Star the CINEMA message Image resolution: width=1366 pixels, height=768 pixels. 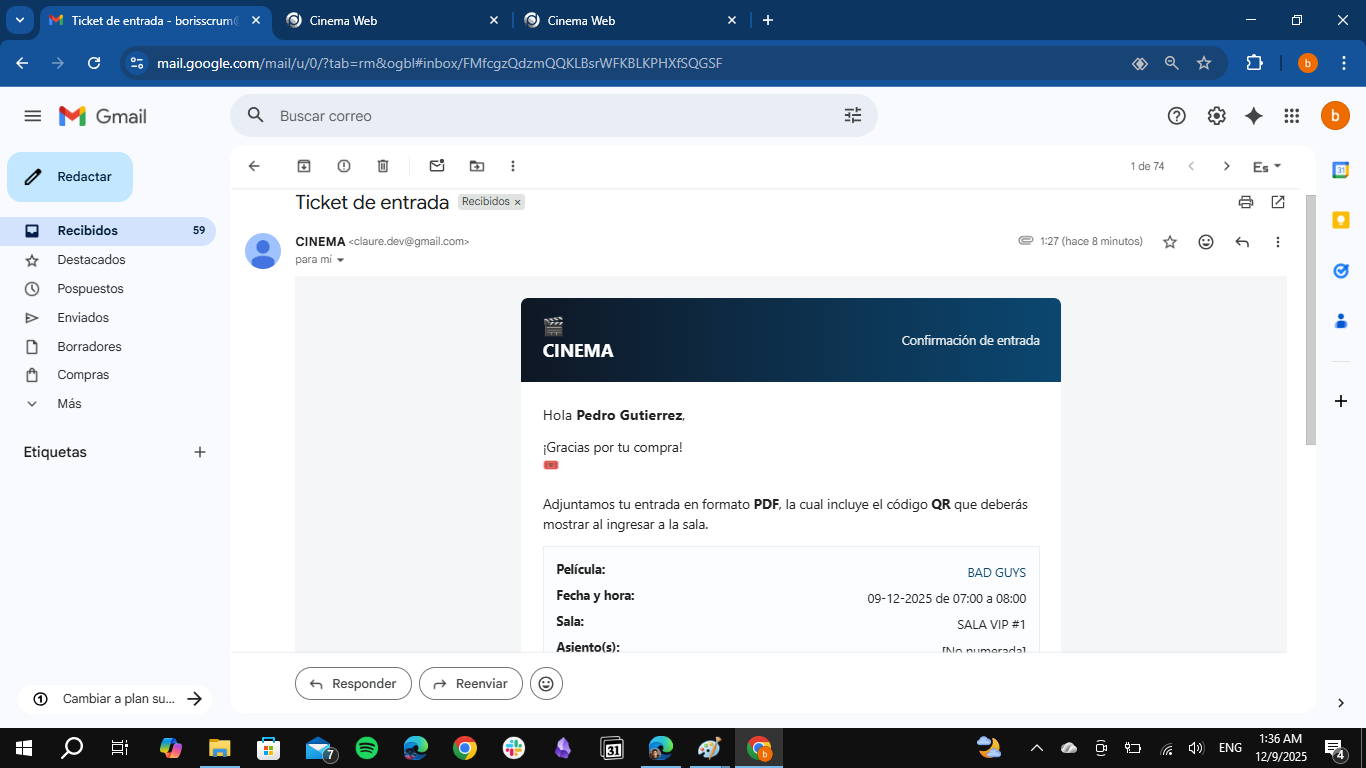pos(1170,242)
